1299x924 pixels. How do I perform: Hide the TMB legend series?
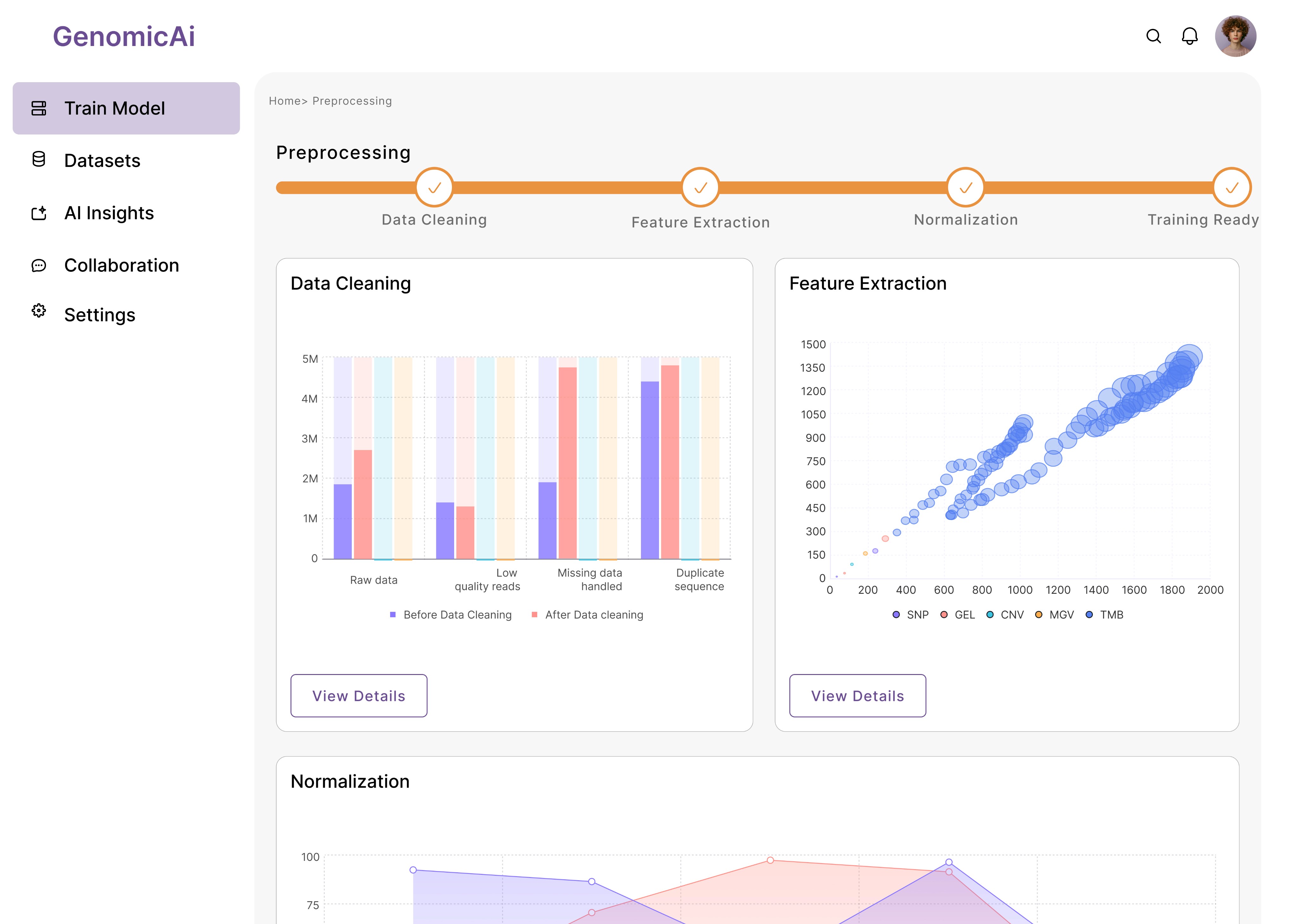click(x=1105, y=614)
